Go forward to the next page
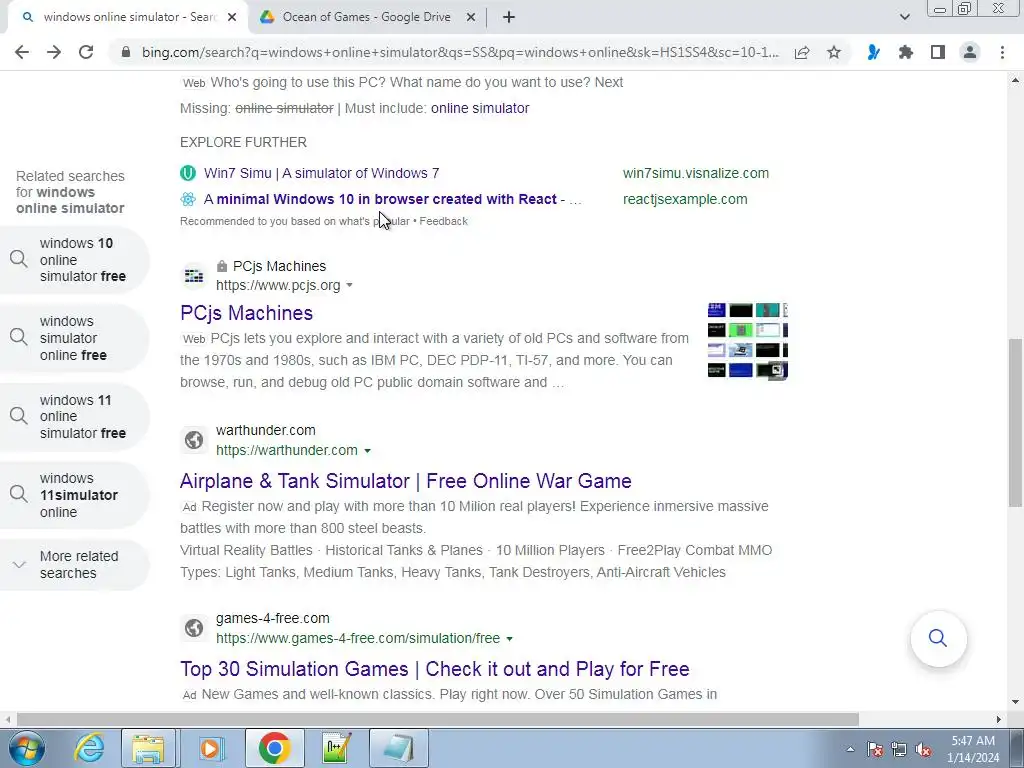Viewport: 1024px width, 768px height. pos(54,52)
